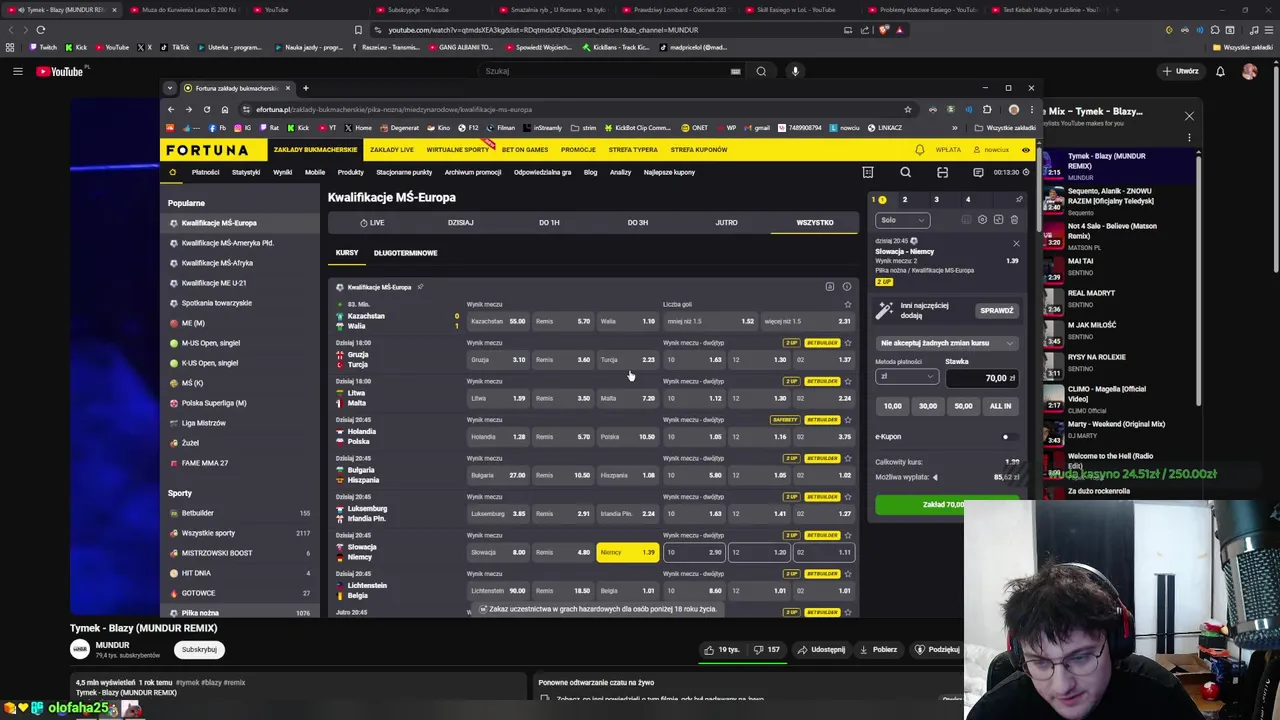This screenshot has height=720, width=1280.
Task: Select the 2 UP badge for Gruzja - Turcja
Action: click(x=791, y=343)
